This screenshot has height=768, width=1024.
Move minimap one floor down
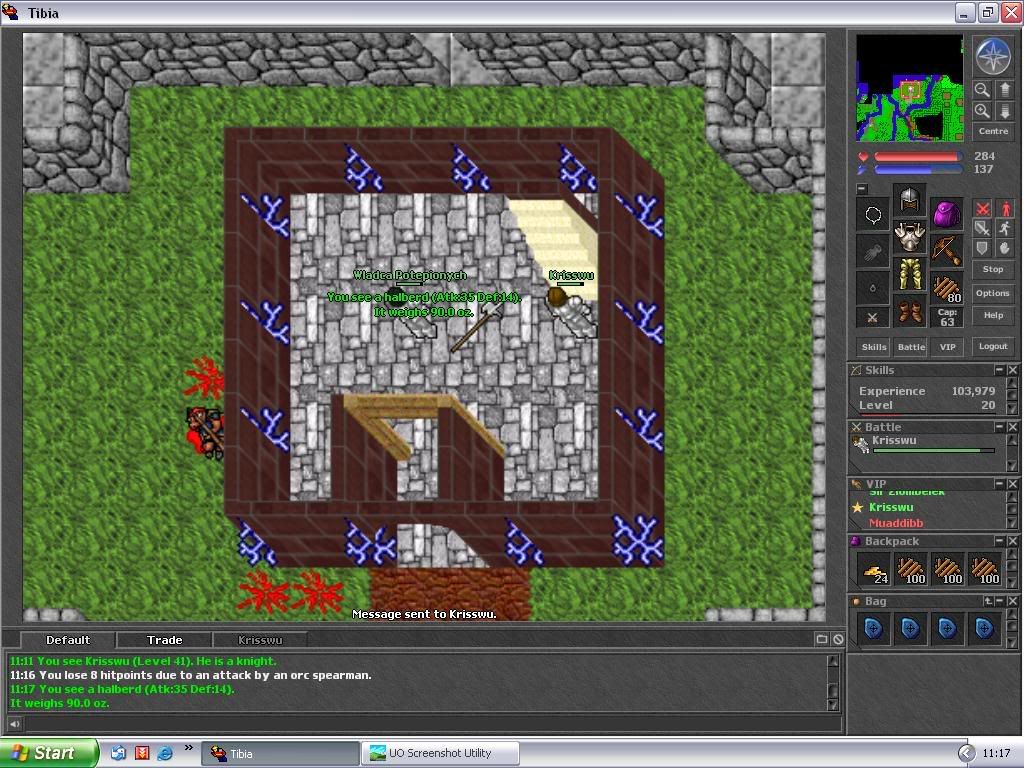(1004, 111)
